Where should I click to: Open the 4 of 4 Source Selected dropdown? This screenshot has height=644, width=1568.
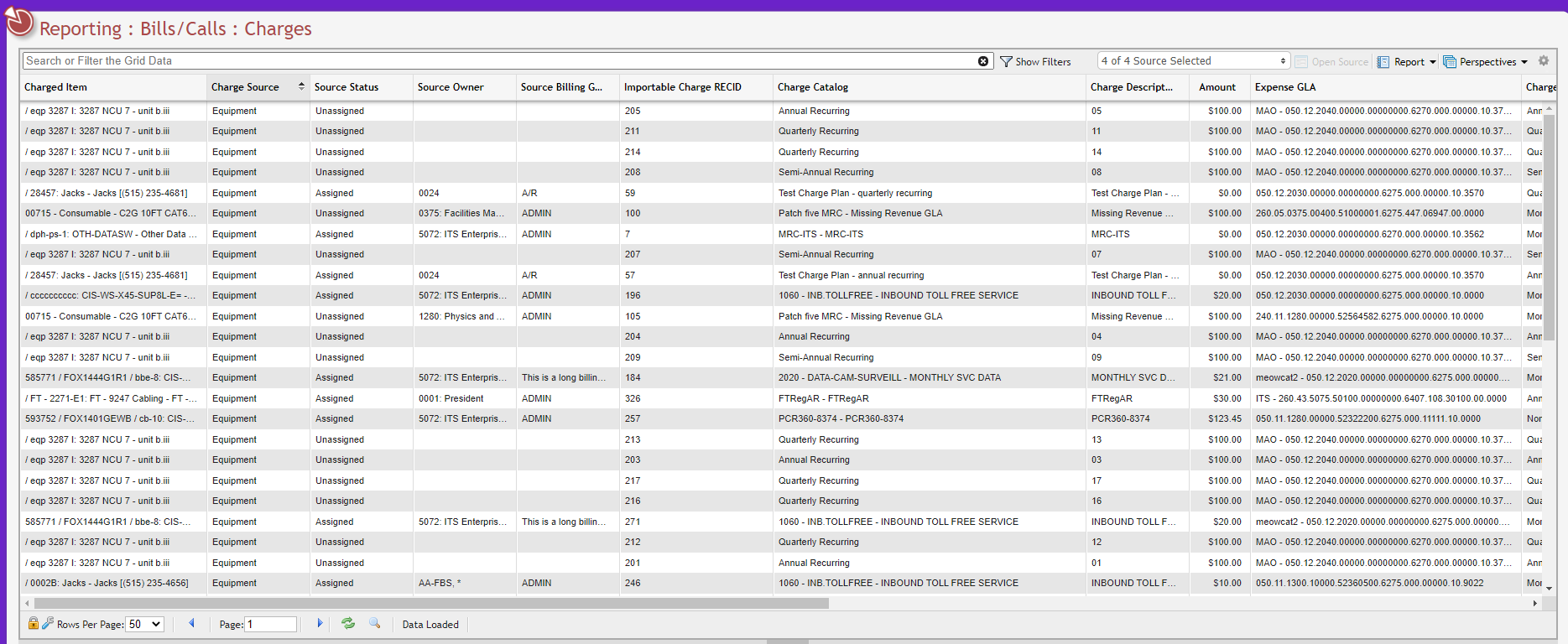(x=1192, y=61)
